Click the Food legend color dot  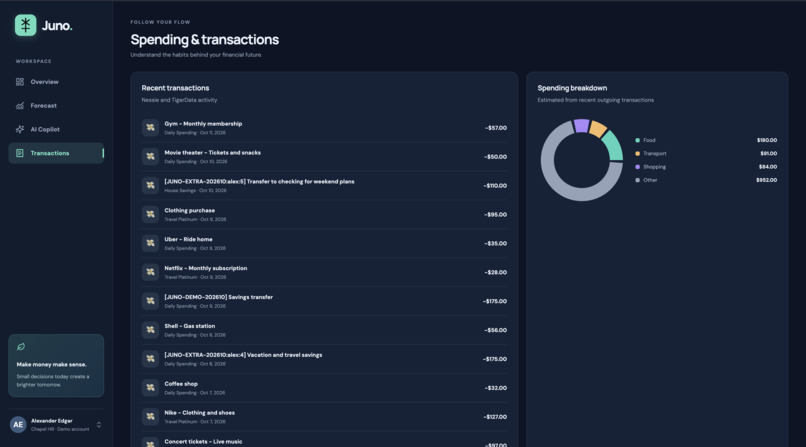[x=637, y=140]
